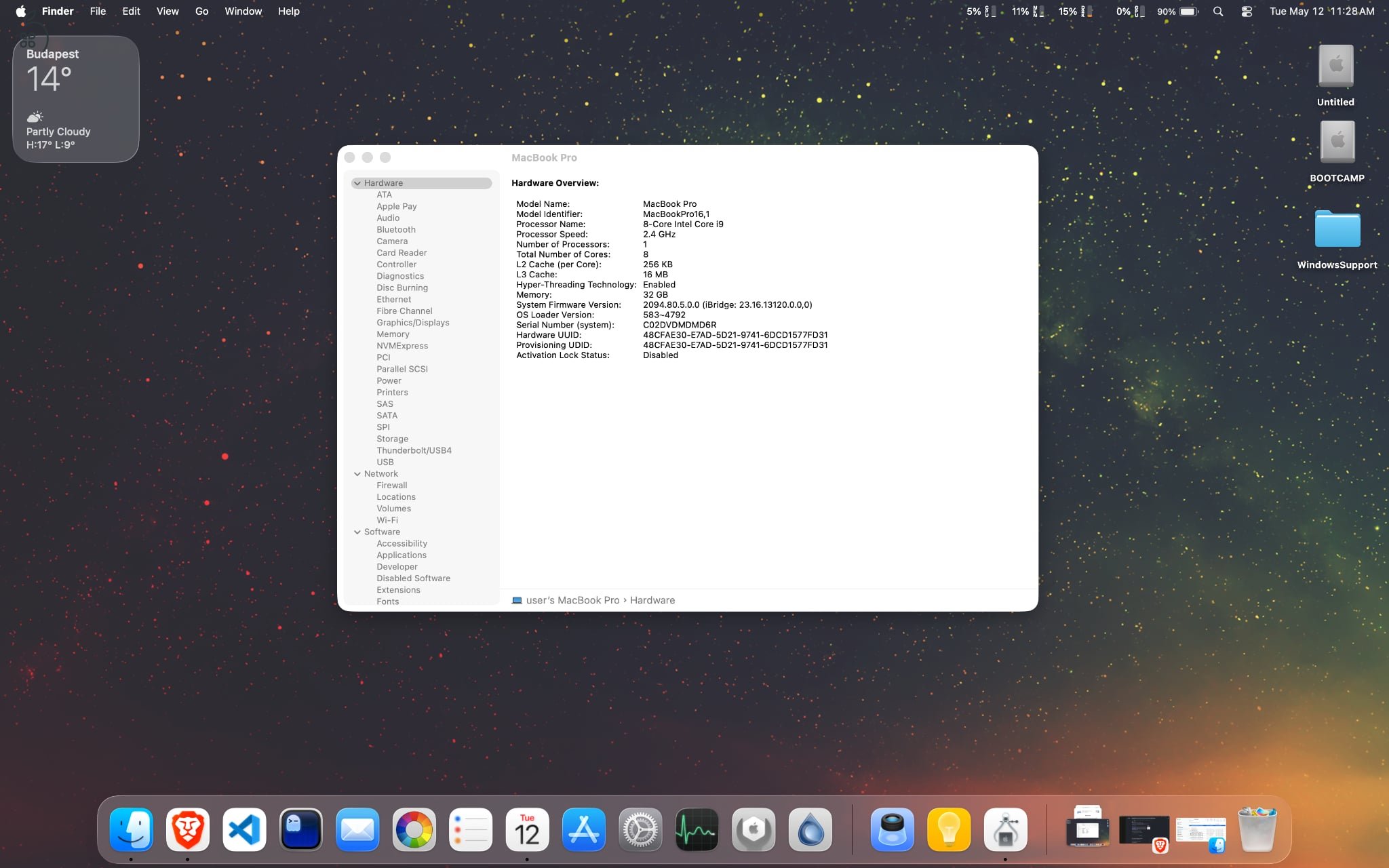Open the Mail app in Dock
The image size is (1389, 868).
click(x=357, y=829)
